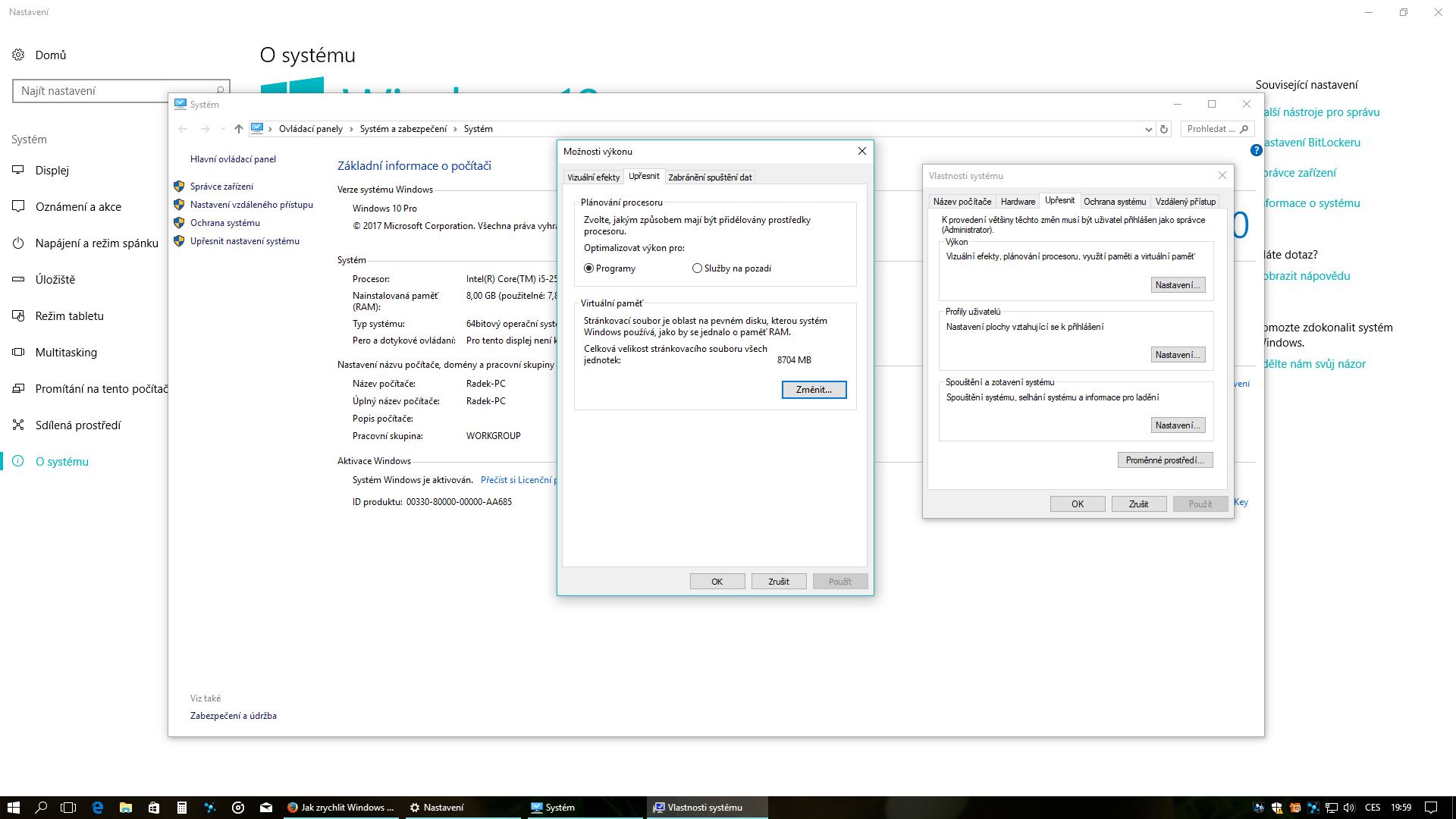Click the Domů gear icon

tap(18, 55)
